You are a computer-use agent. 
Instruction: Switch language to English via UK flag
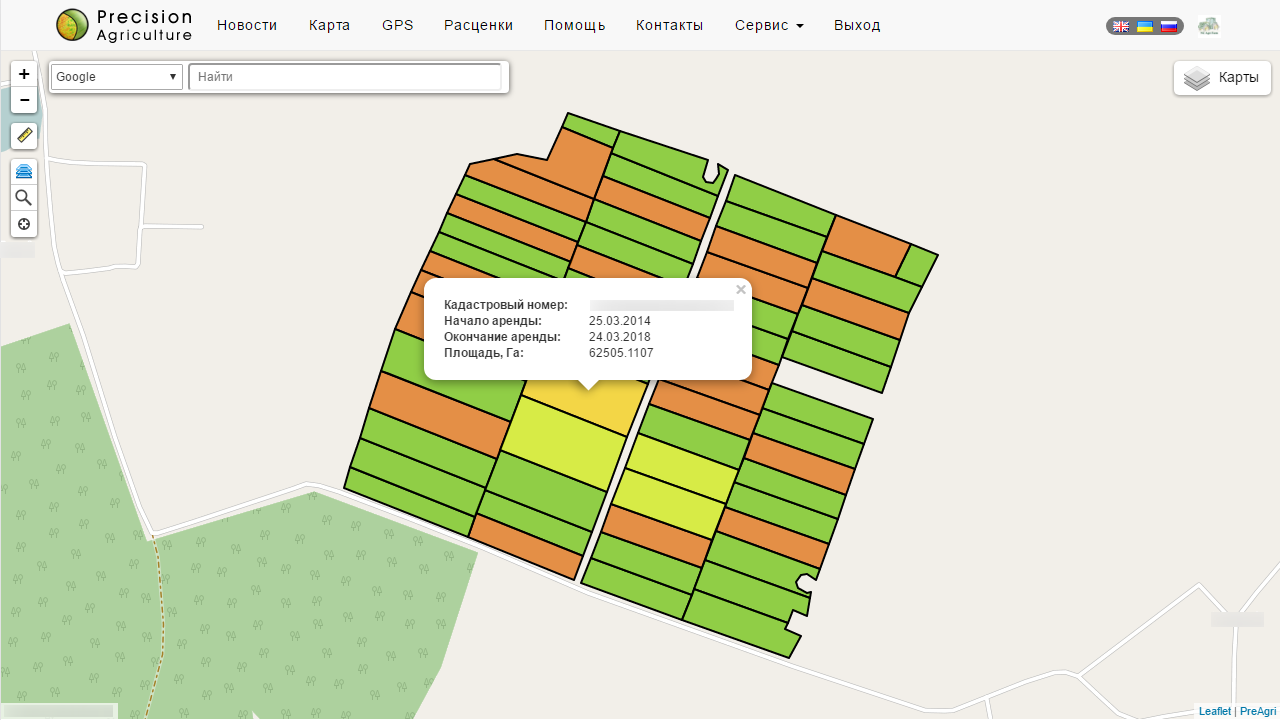(x=1122, y=26)
